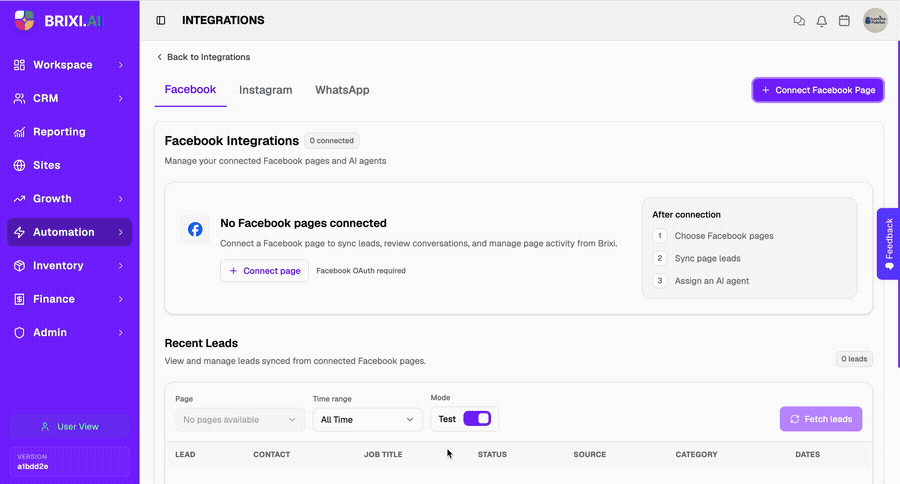
Task: Click Connect Facebook Page button
Action: tap(818, 90)
